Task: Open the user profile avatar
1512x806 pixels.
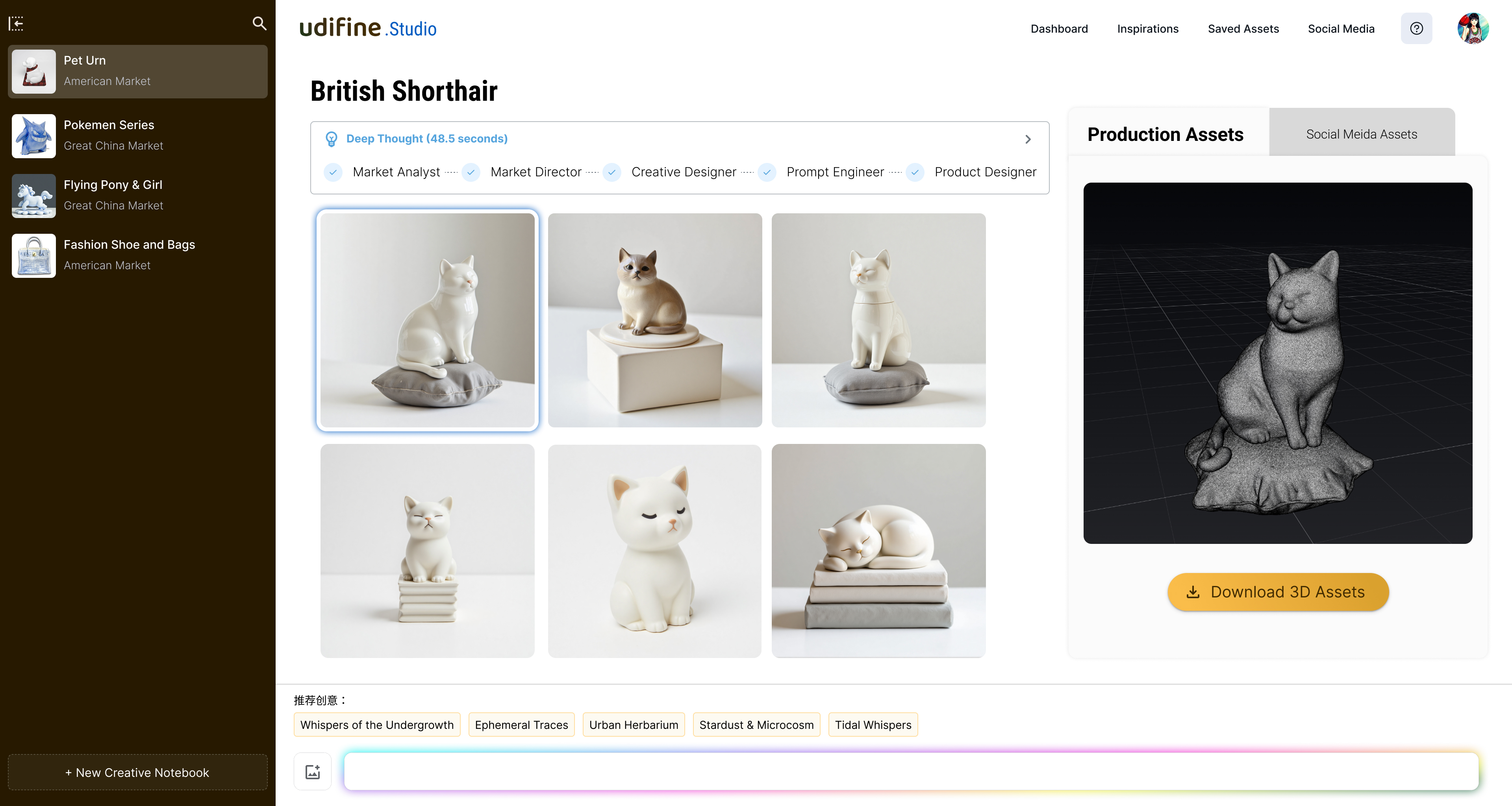Action: coord(1473,29)
